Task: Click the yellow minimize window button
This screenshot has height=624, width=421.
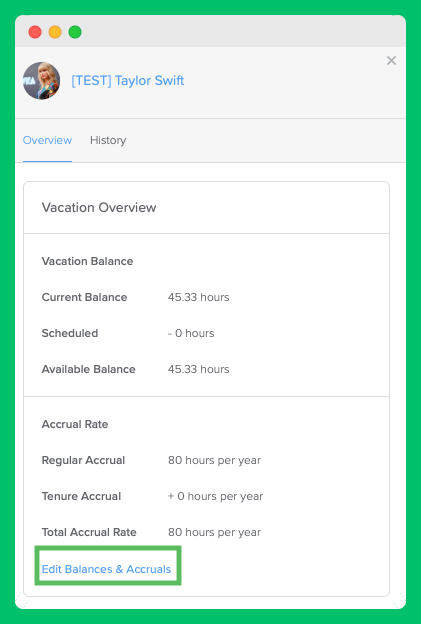Action: [55, 32]
